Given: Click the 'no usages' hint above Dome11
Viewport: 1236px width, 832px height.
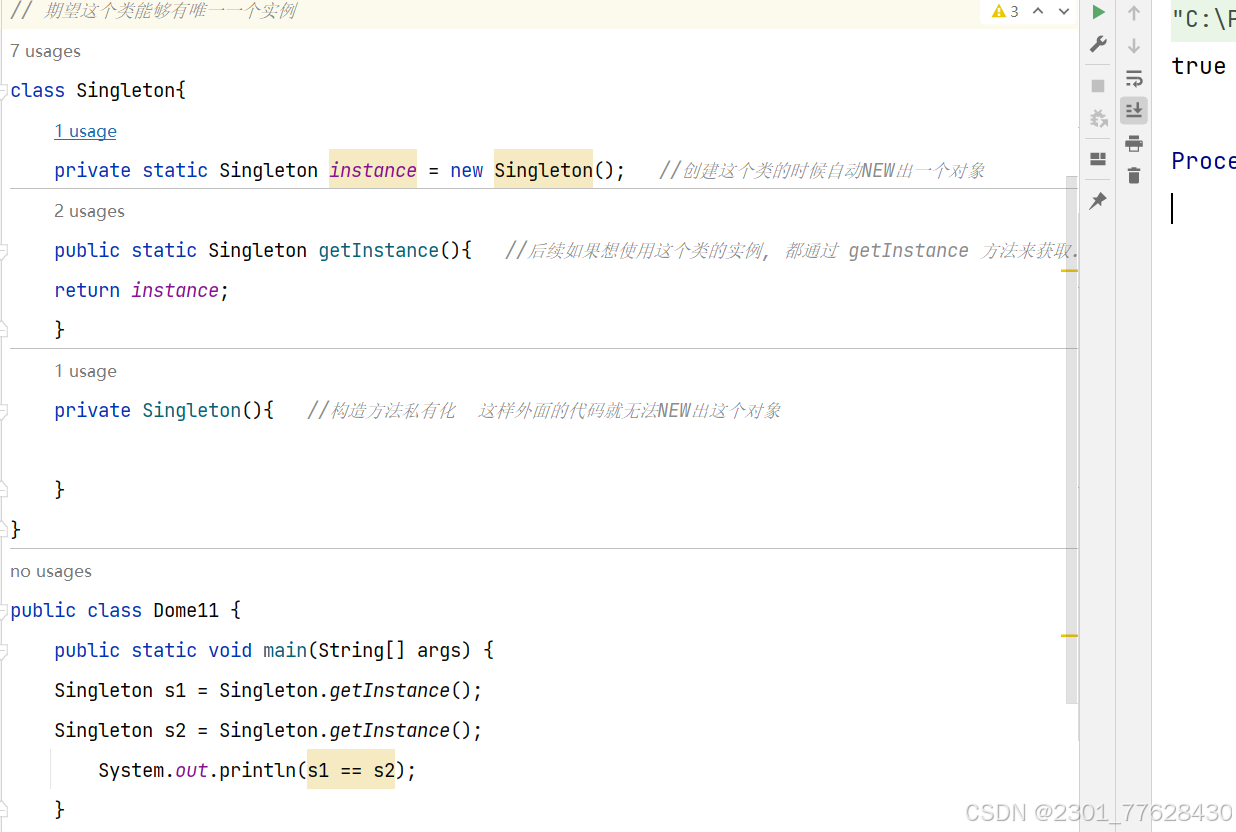Looking at the screenshot, I should 50,571.
